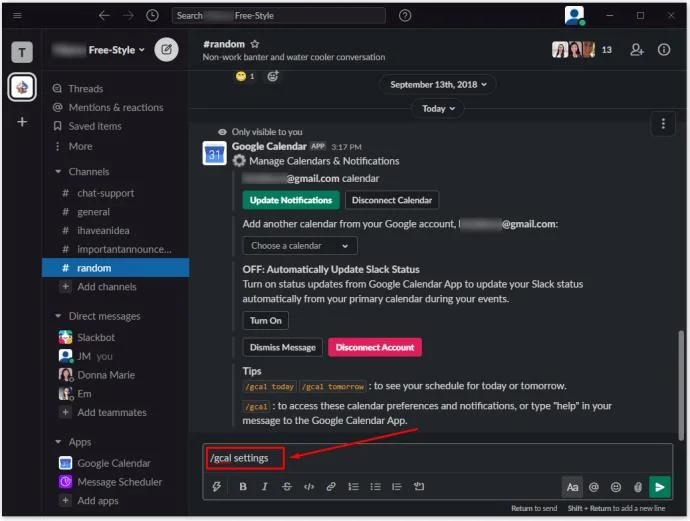Toggle ordered list formatting

[353, 487]
